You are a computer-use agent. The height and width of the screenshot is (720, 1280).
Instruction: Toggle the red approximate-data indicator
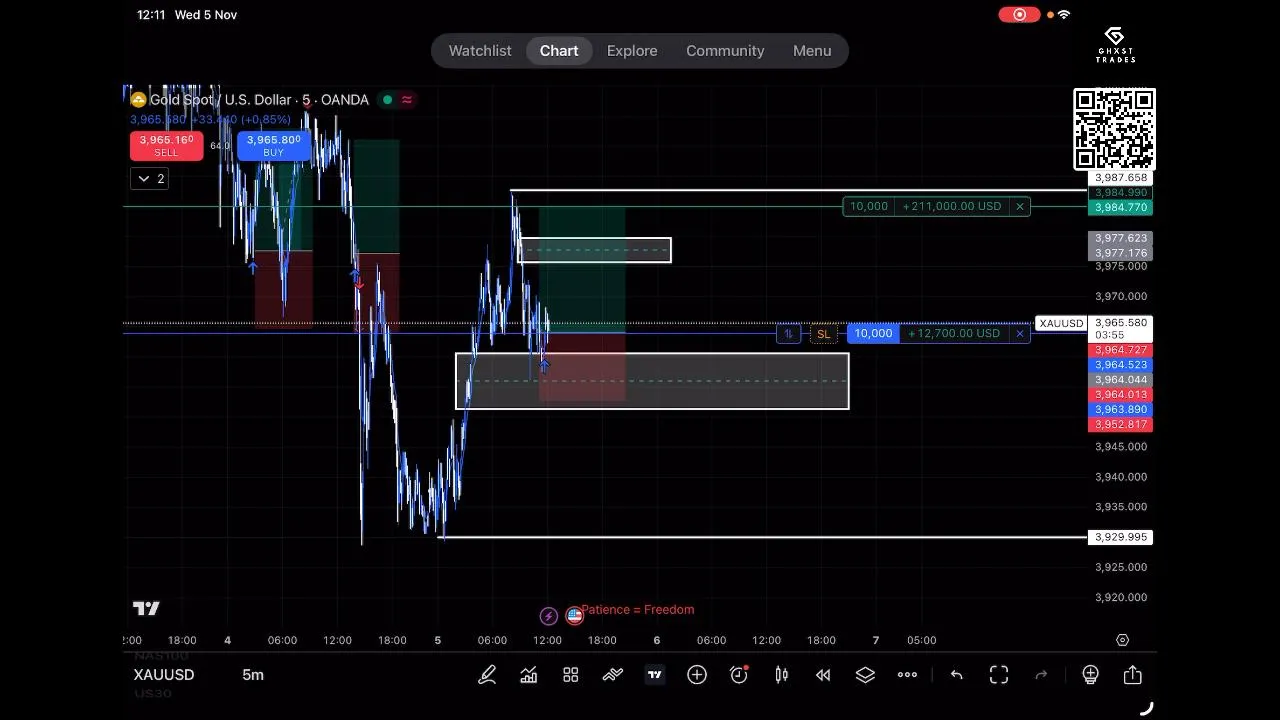point(407,100)
